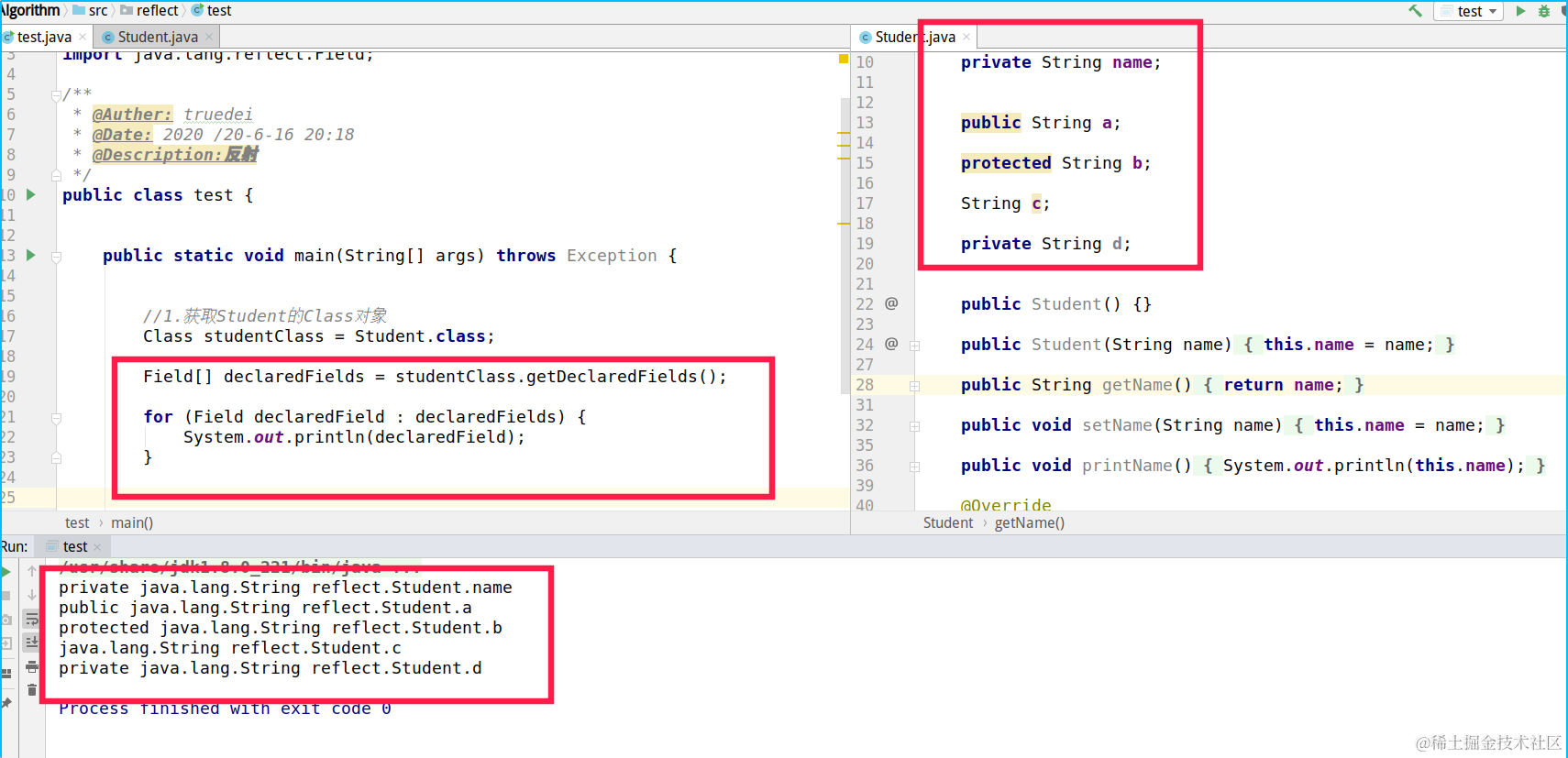Click lowest yellow warning stripe on scrollbar
1568x758 pixels.
(x=844, y=223)
